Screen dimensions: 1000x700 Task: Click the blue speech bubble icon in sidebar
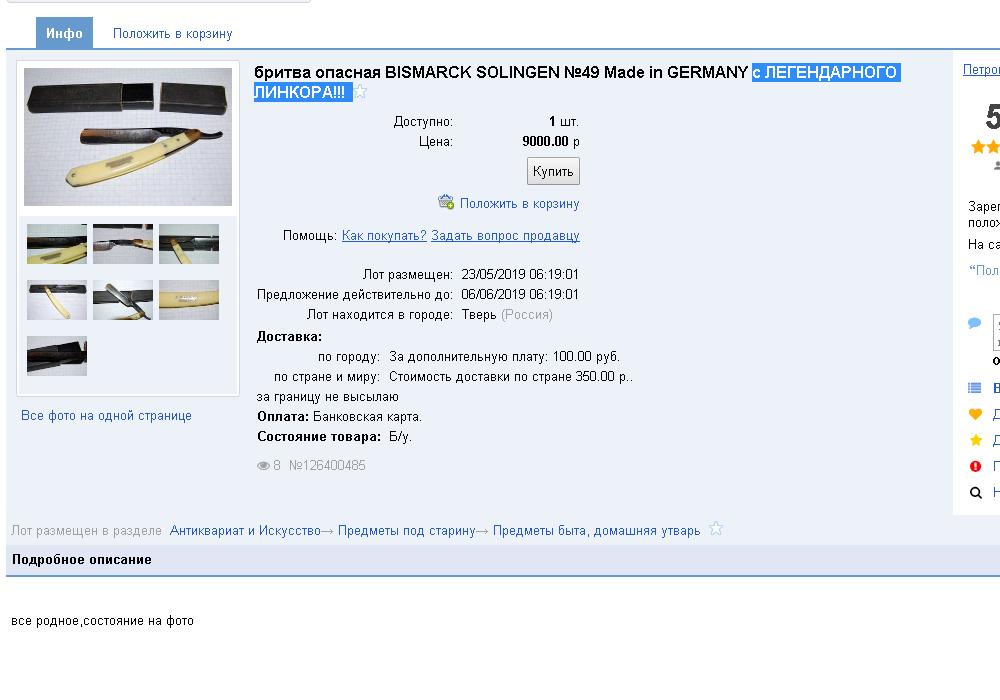click(975, 323)
